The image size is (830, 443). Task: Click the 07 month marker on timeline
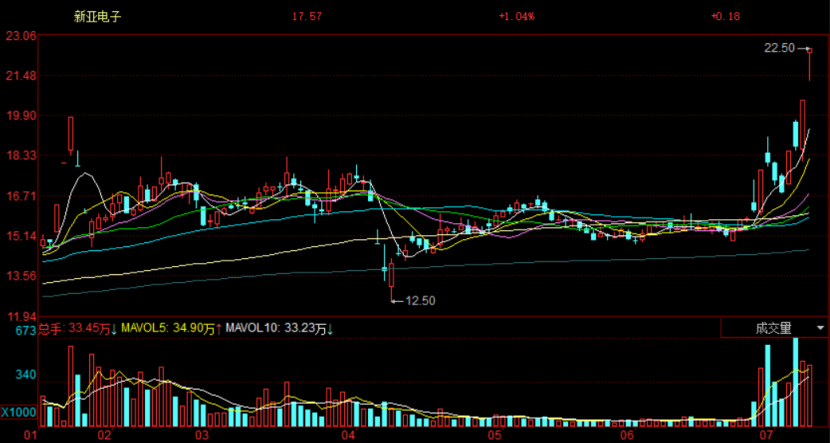[766, 436]
